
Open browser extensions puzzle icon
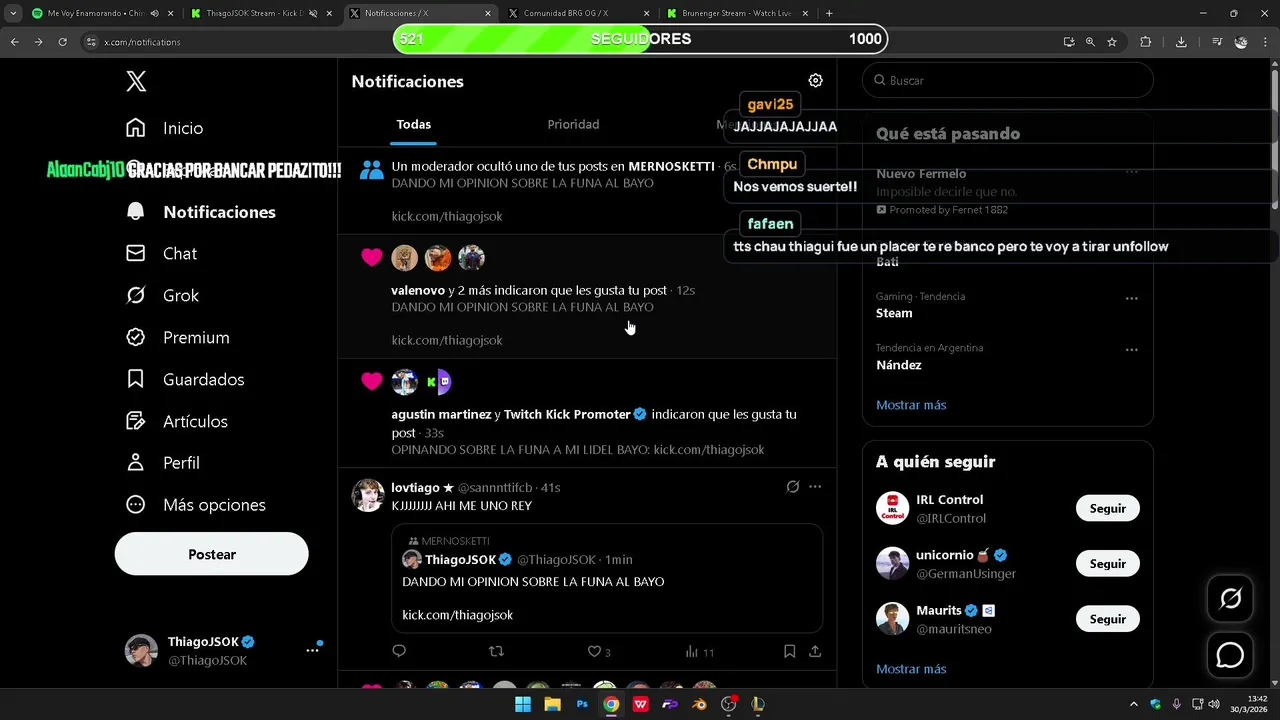tap(1146, 42)
